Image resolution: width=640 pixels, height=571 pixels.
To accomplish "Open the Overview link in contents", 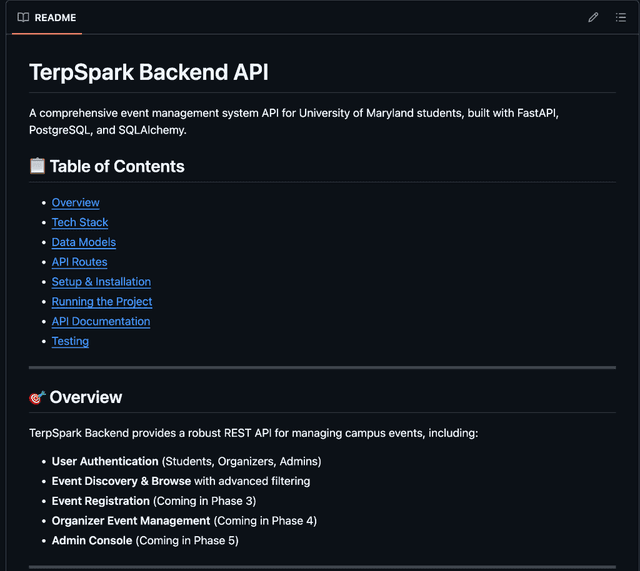I will (x=76, y=202).
